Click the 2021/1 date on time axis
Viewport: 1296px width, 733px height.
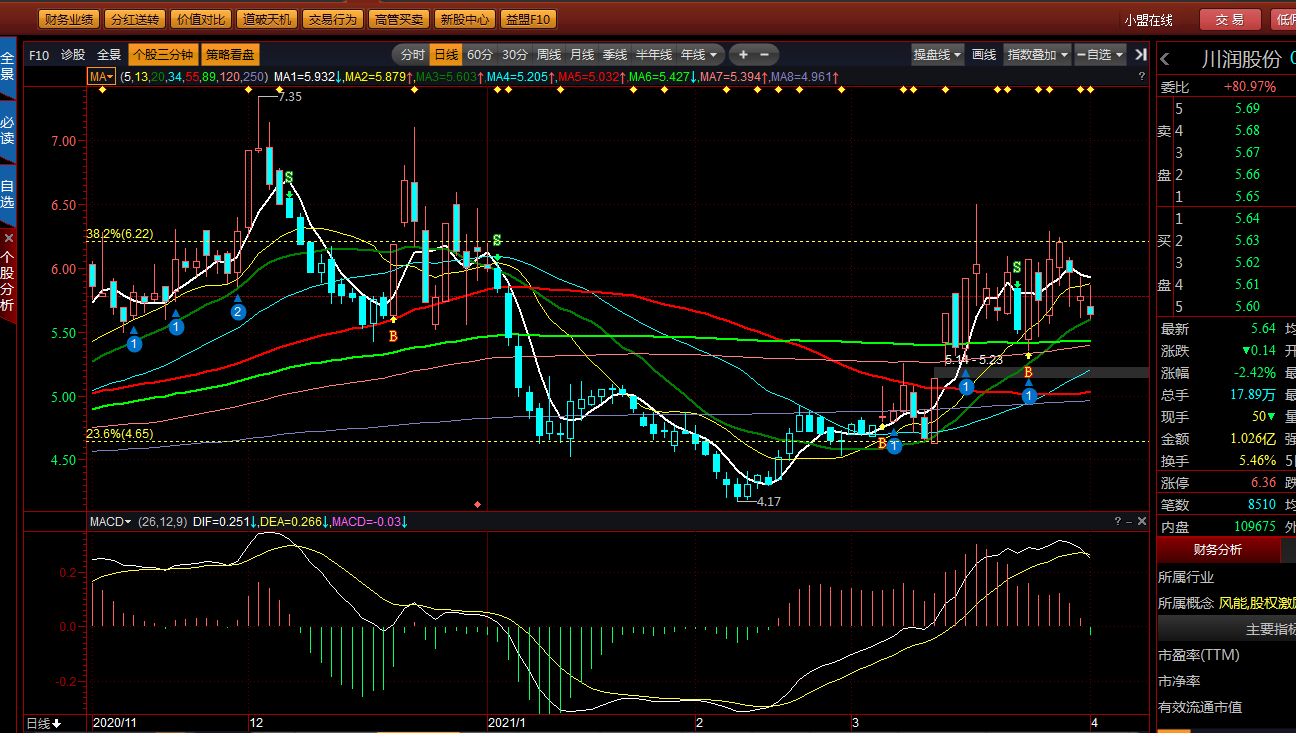[x=505, y=722]
